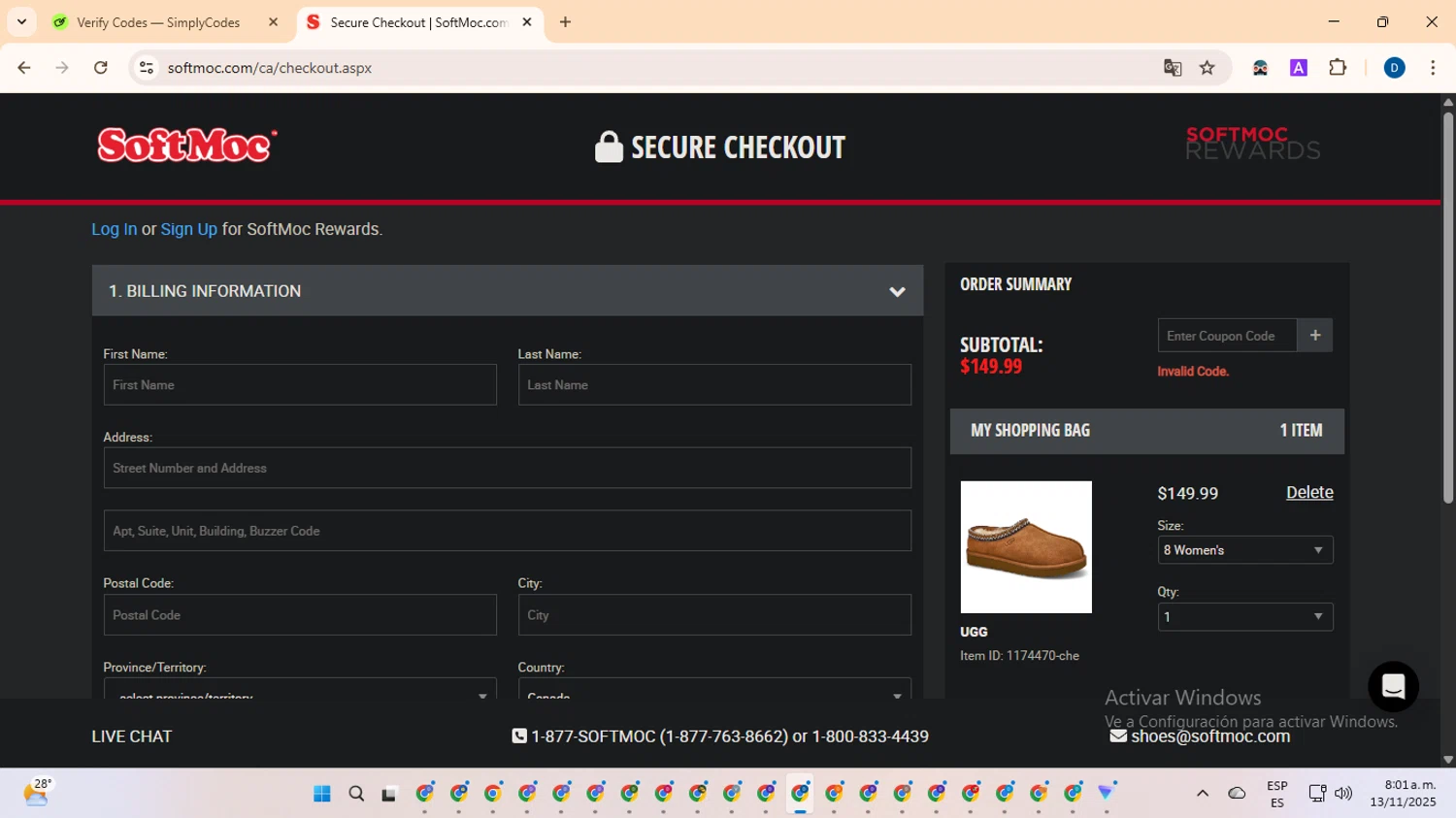
Task: Click the Street Number and Address field
Action: [x=508, y=468]
